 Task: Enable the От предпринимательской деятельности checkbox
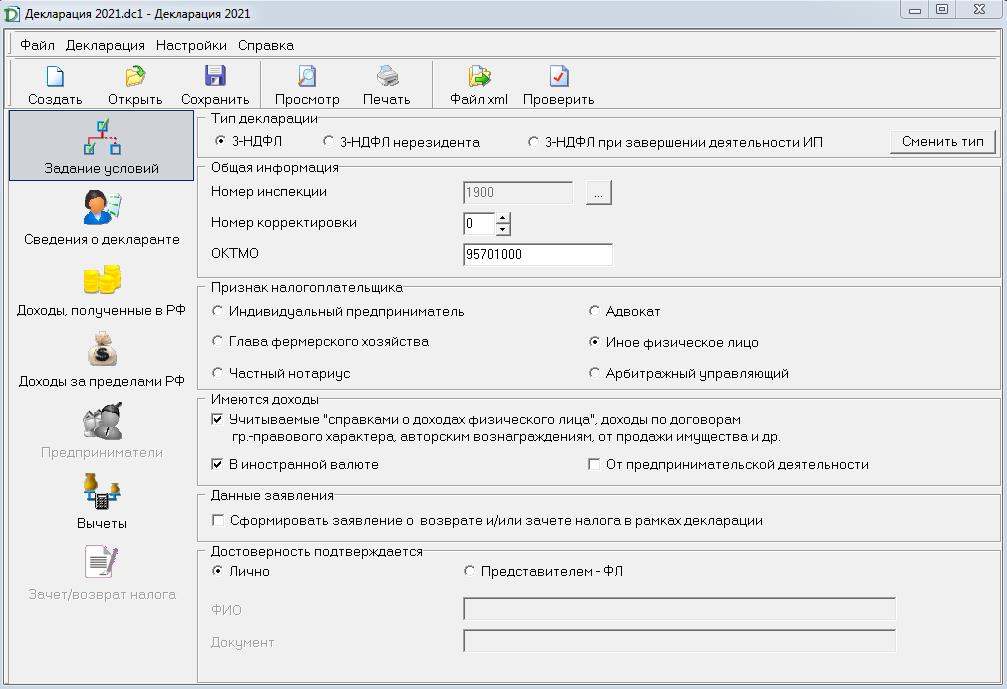[x=594, y=465]
